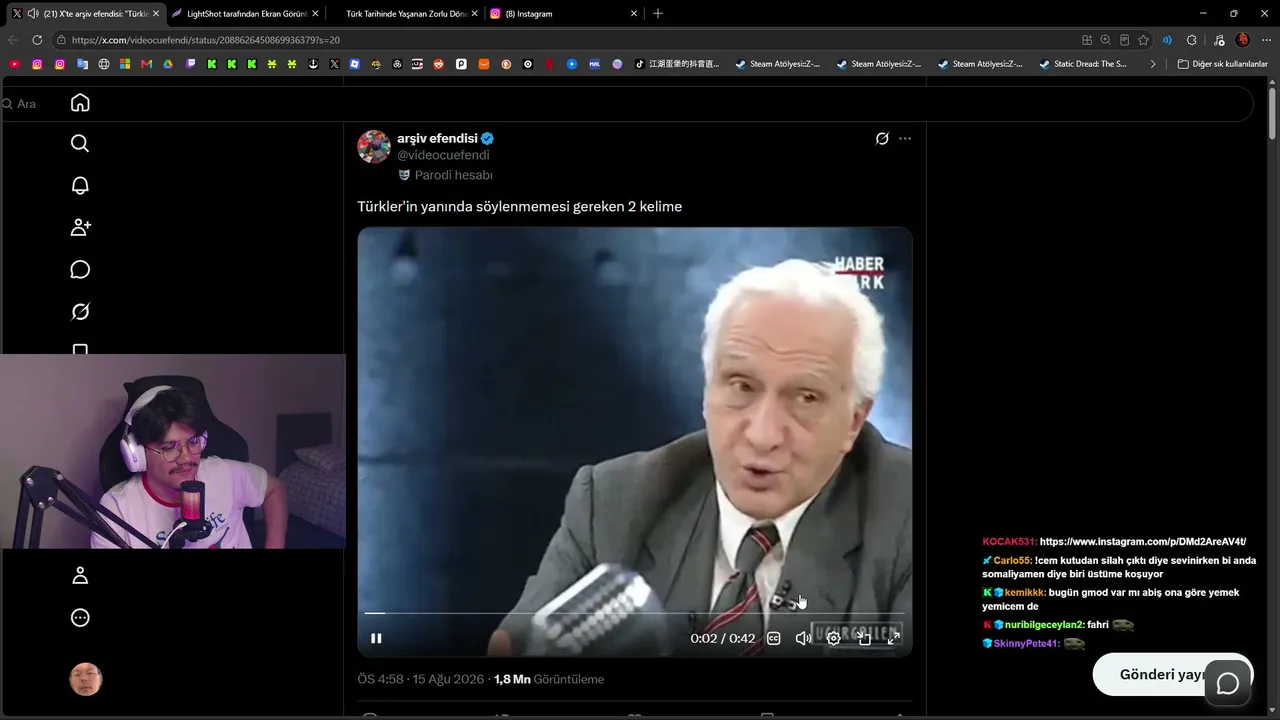Click the 1,8 Mn Görüntüleme count
Image resolution: width=1280 pixels, height=720 pixels.
pyautogui.click(x=549, y=679)
